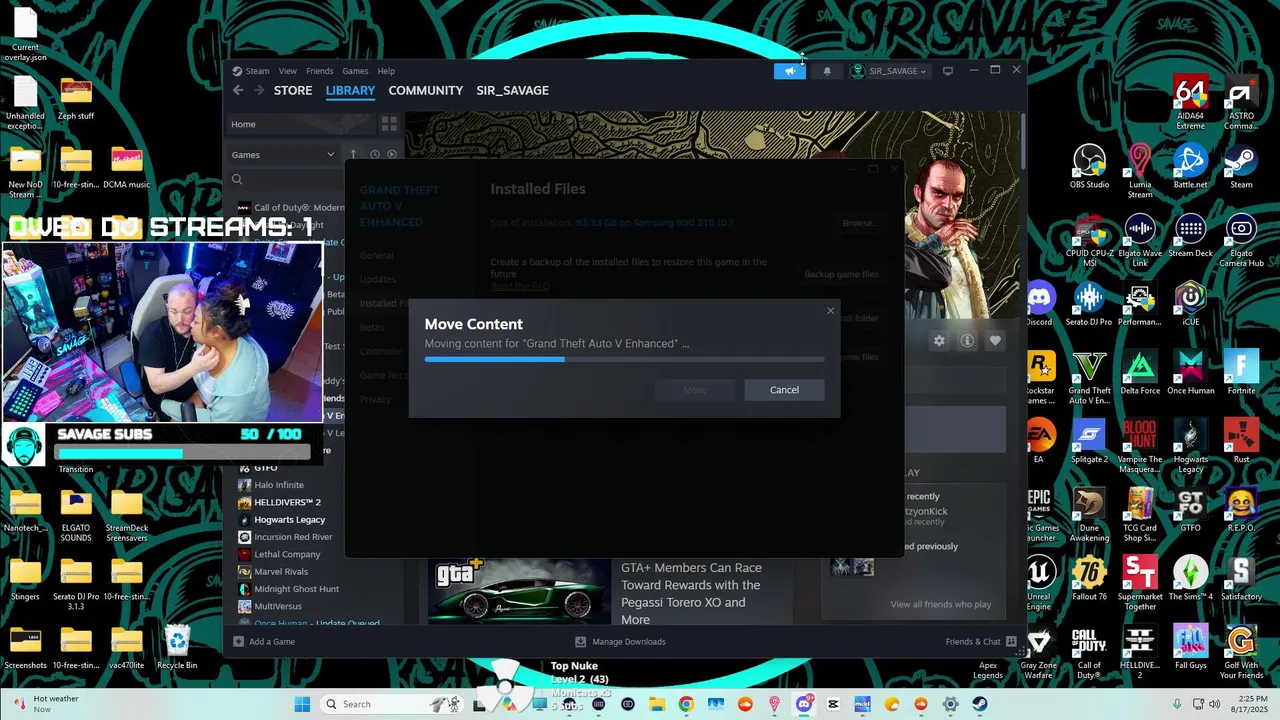Open Fortnite desktop icon
1280x720 pixels.
coord(1241,373)
